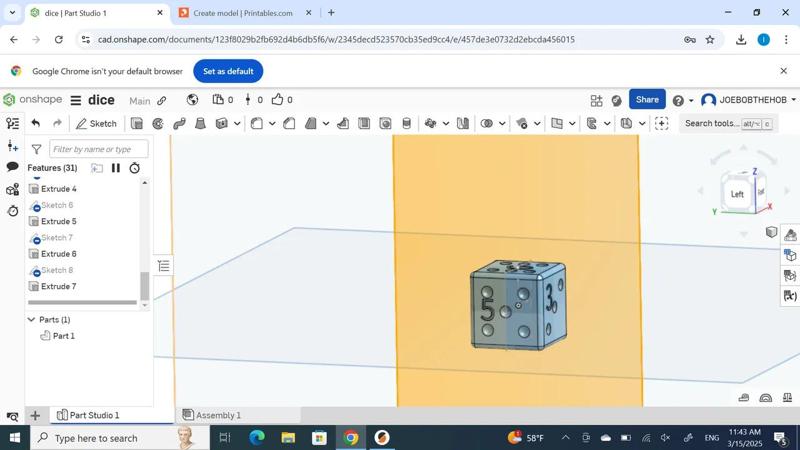Switch to the Part Studio 1 tab
The width and height of the screenshot is (800, 450).
pyautogui.click(x=112, y=415)
